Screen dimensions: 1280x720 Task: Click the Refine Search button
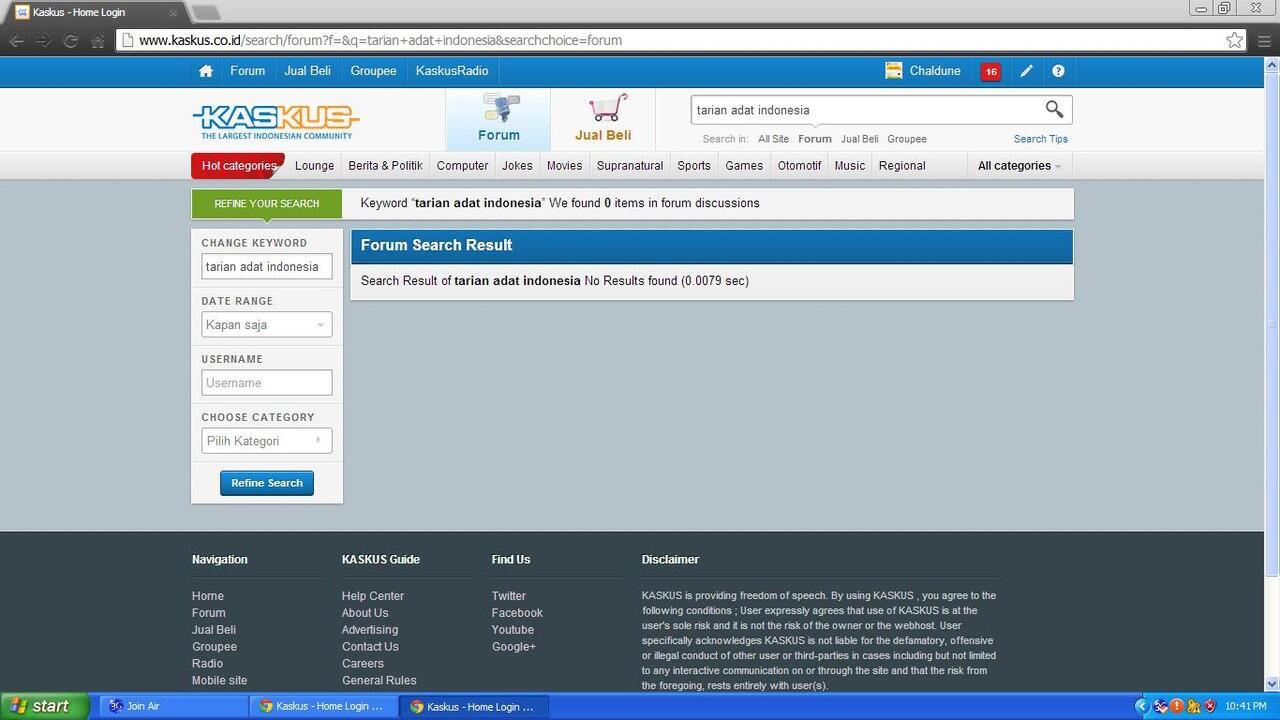pyautogui.click(x=267, y=483)
